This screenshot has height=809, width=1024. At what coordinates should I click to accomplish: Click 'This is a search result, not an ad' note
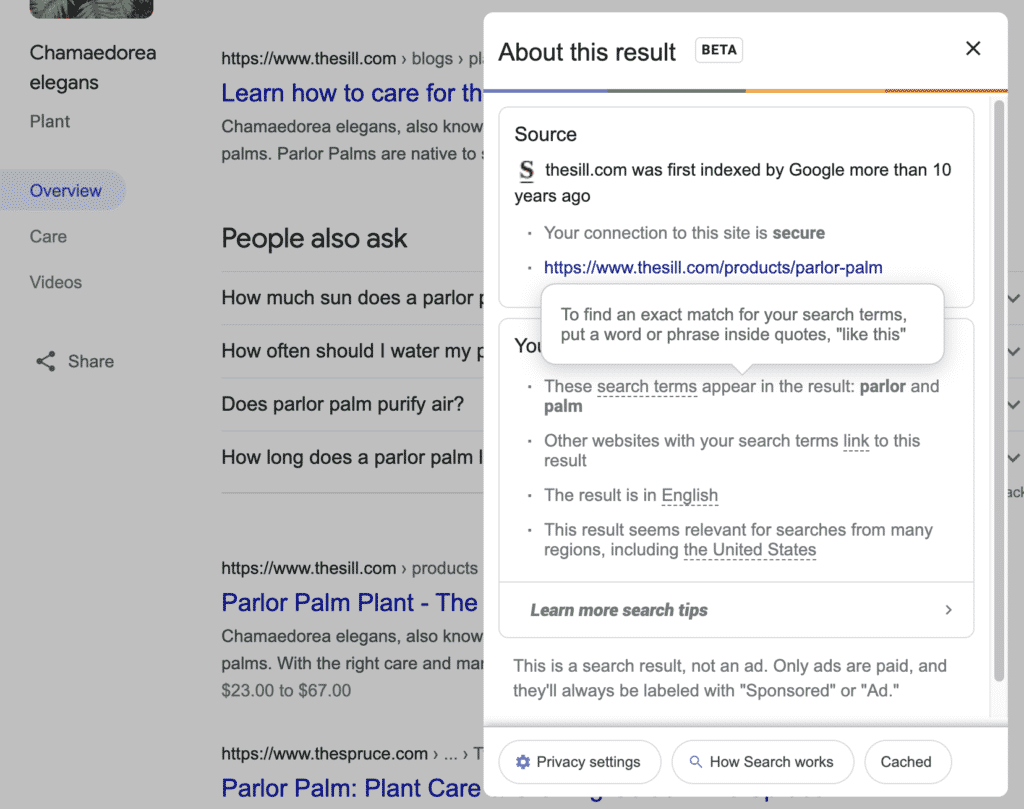point(729,678)
